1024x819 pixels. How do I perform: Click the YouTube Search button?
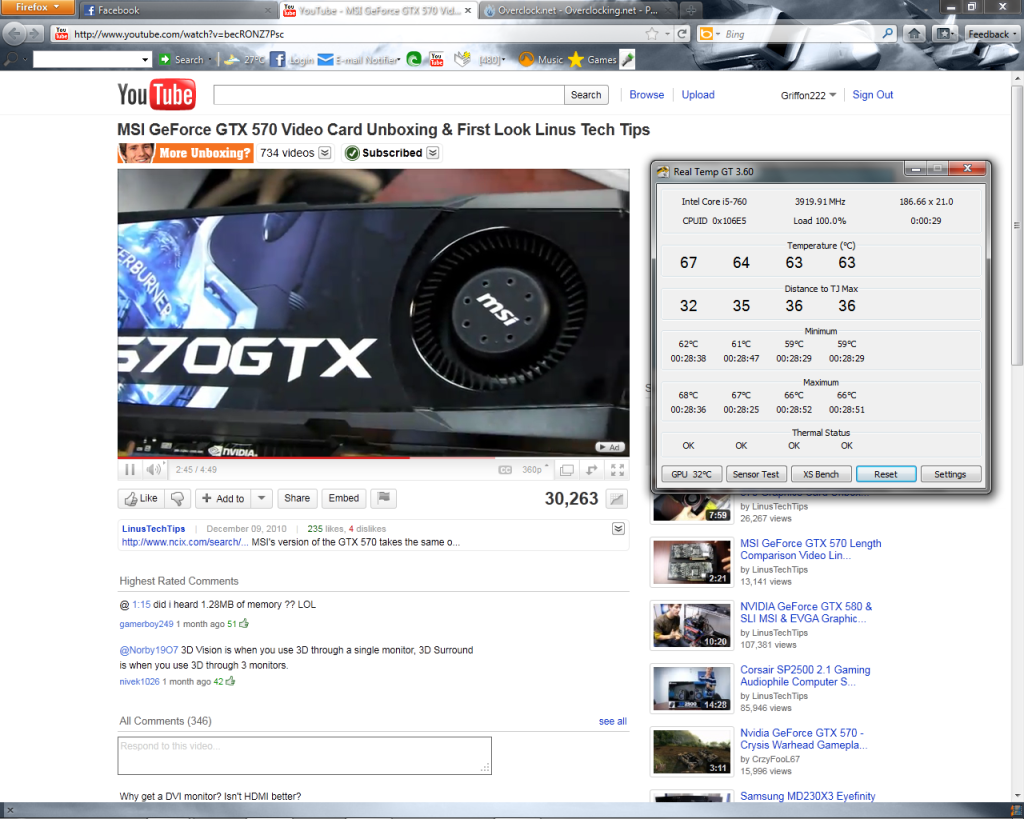pyautogui.click(x=586, y=95)
